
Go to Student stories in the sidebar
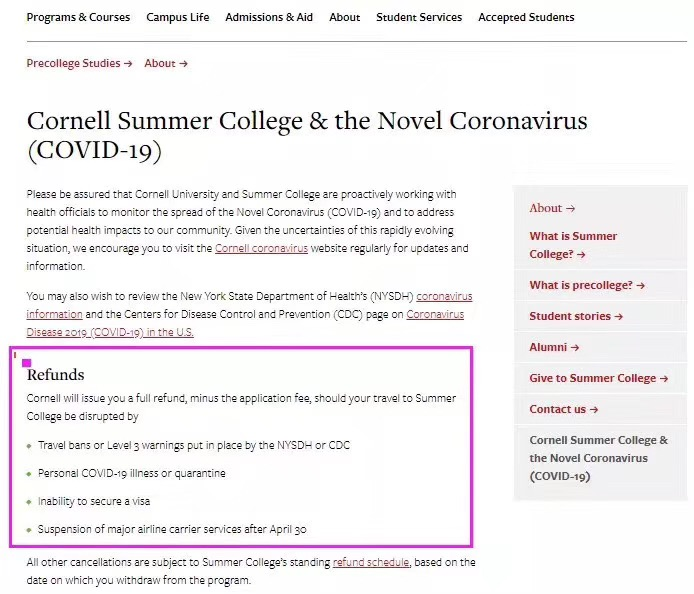pyautogui.click(x=576, y=316)
